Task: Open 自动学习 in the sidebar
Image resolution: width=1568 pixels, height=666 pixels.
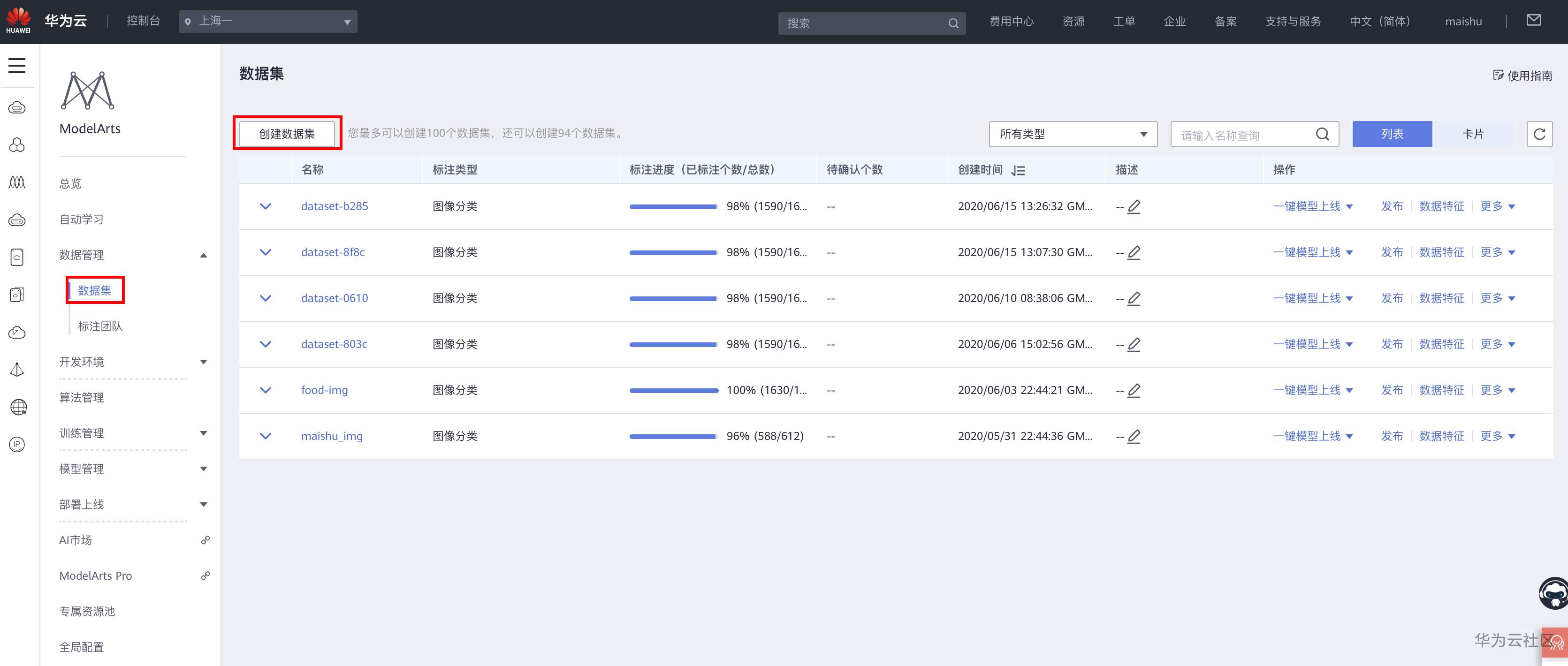Action: (x=82, y=219)
